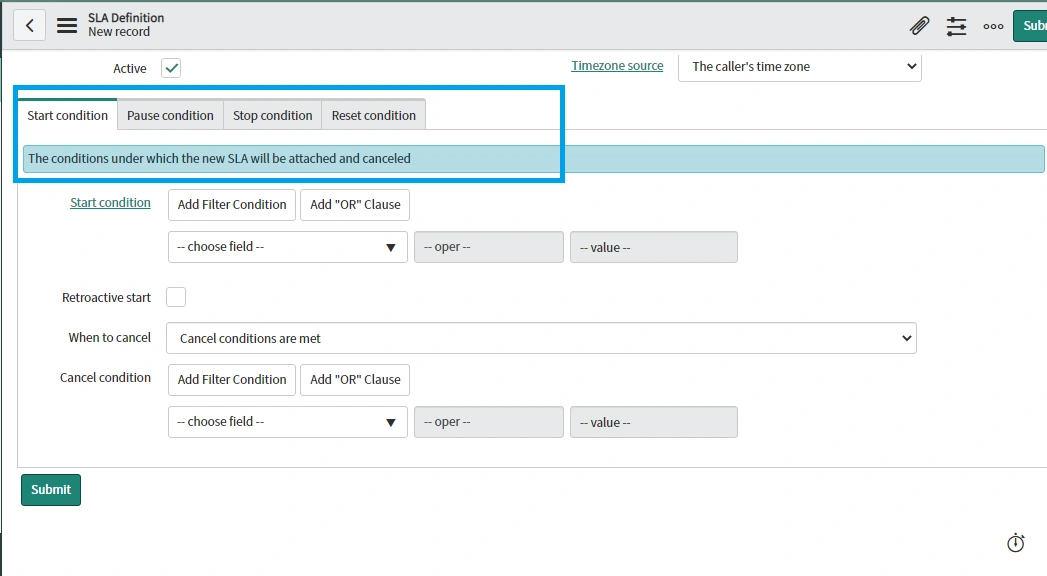The width and height of the screenshot is (1047, 576).
Task: Click the When to cancel label
Action: coord(110,338)
